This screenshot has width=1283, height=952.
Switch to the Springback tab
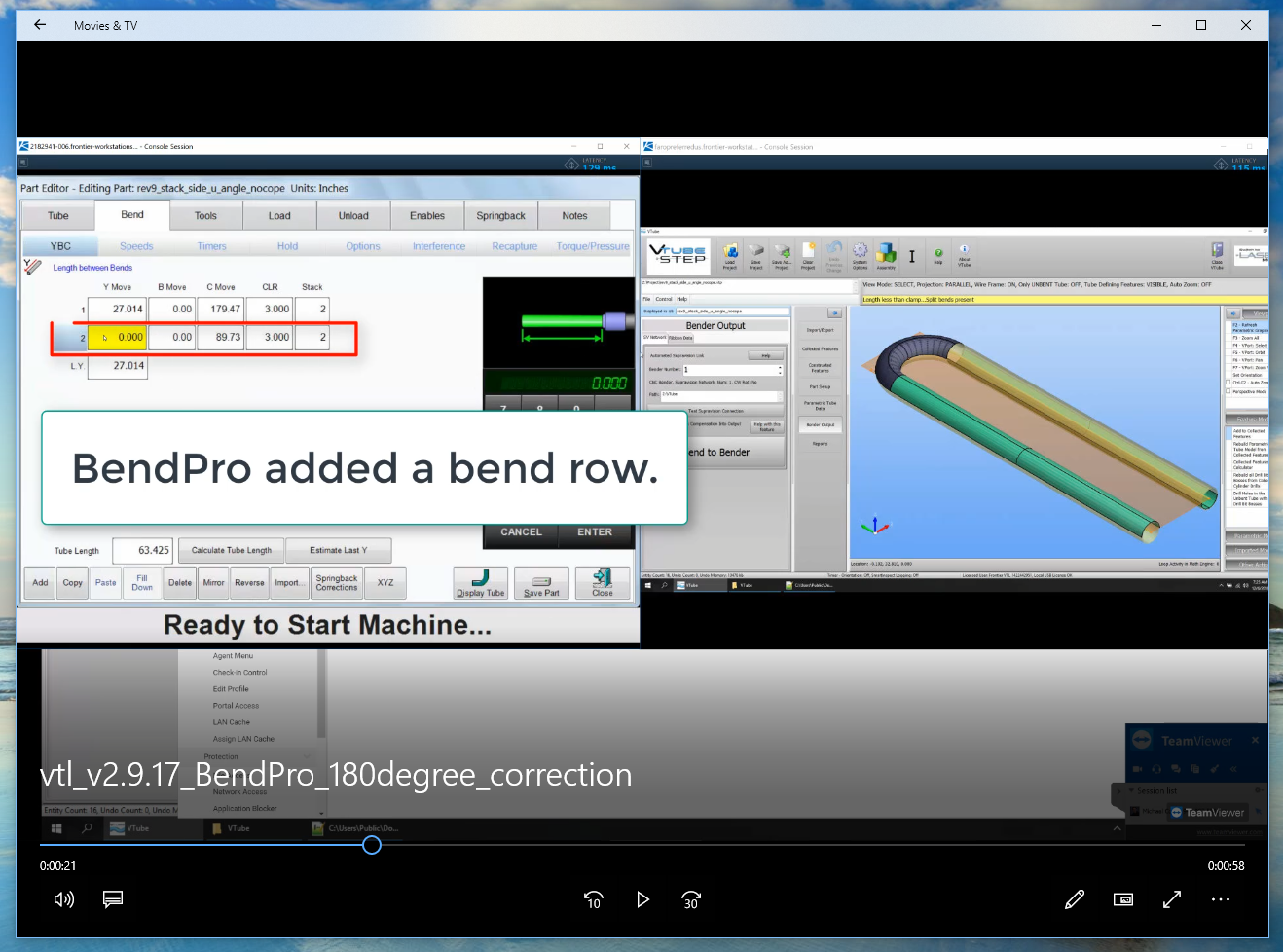click(x=500, y=216)
